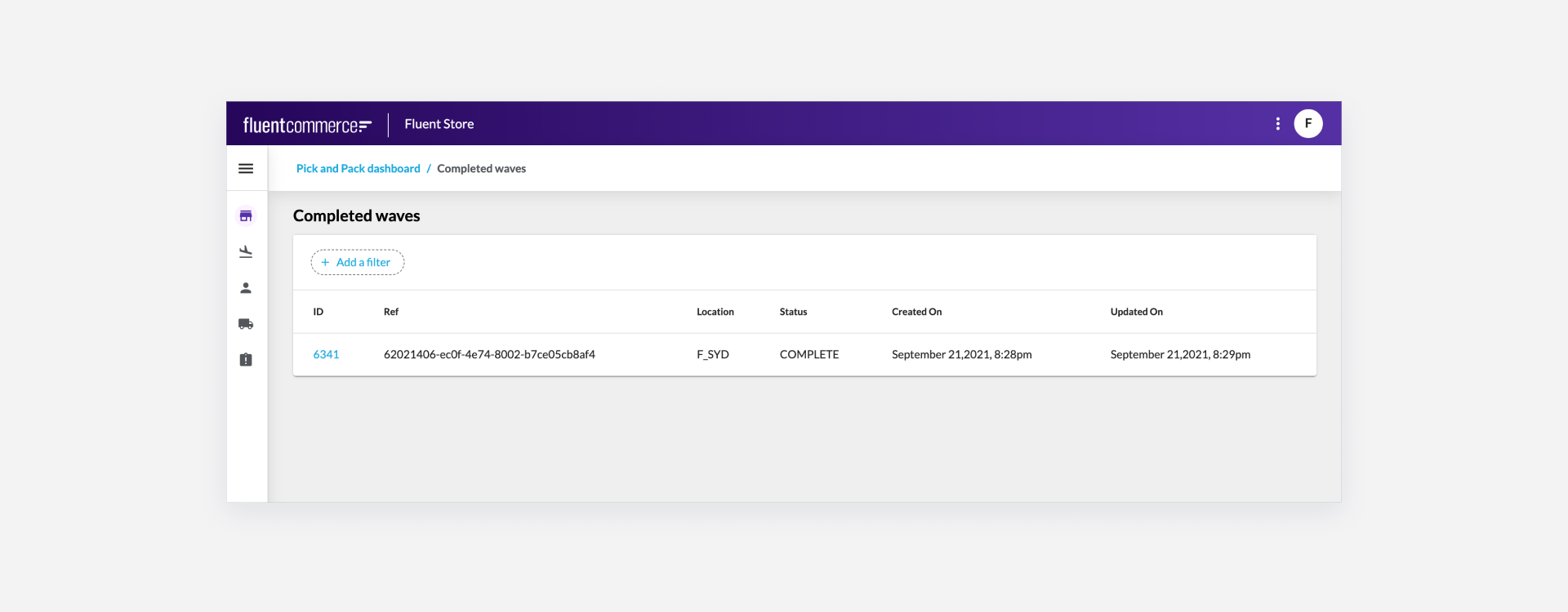Click the Updated On column header

coord(1136,312)
